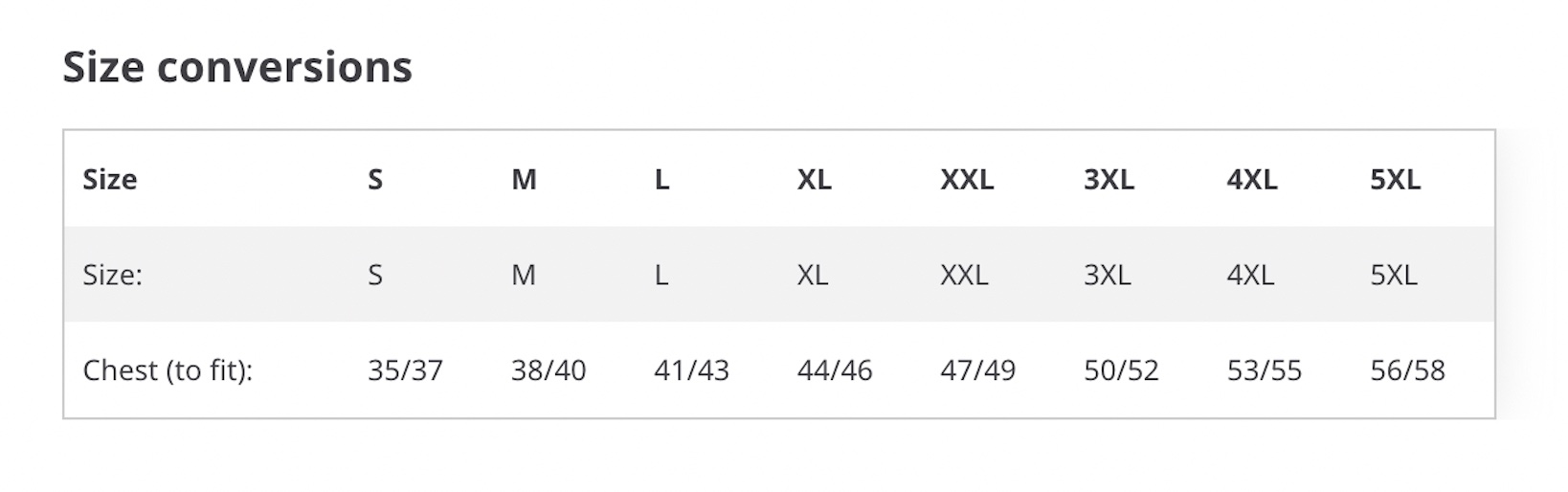
Task: Click chest value 44/46
Action: coord(835,370)
